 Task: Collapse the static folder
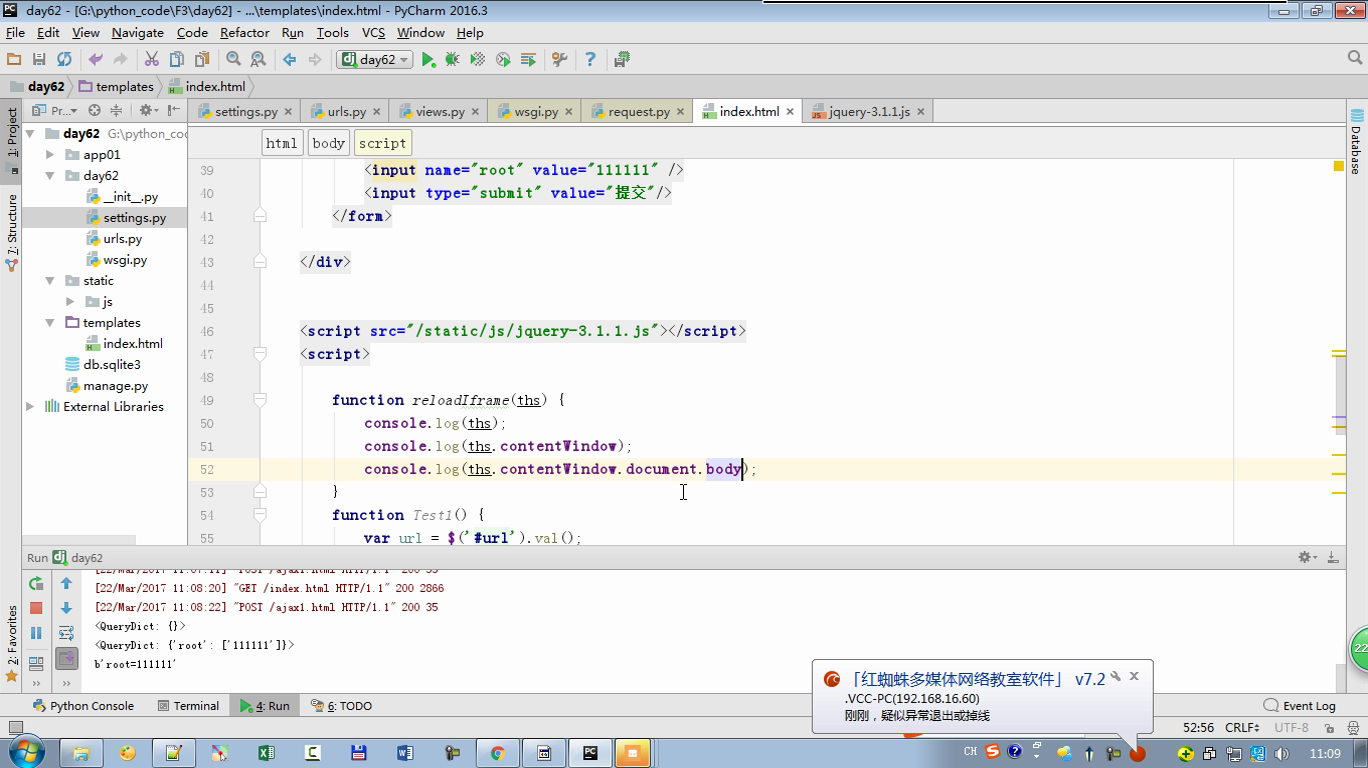[50, 281]
